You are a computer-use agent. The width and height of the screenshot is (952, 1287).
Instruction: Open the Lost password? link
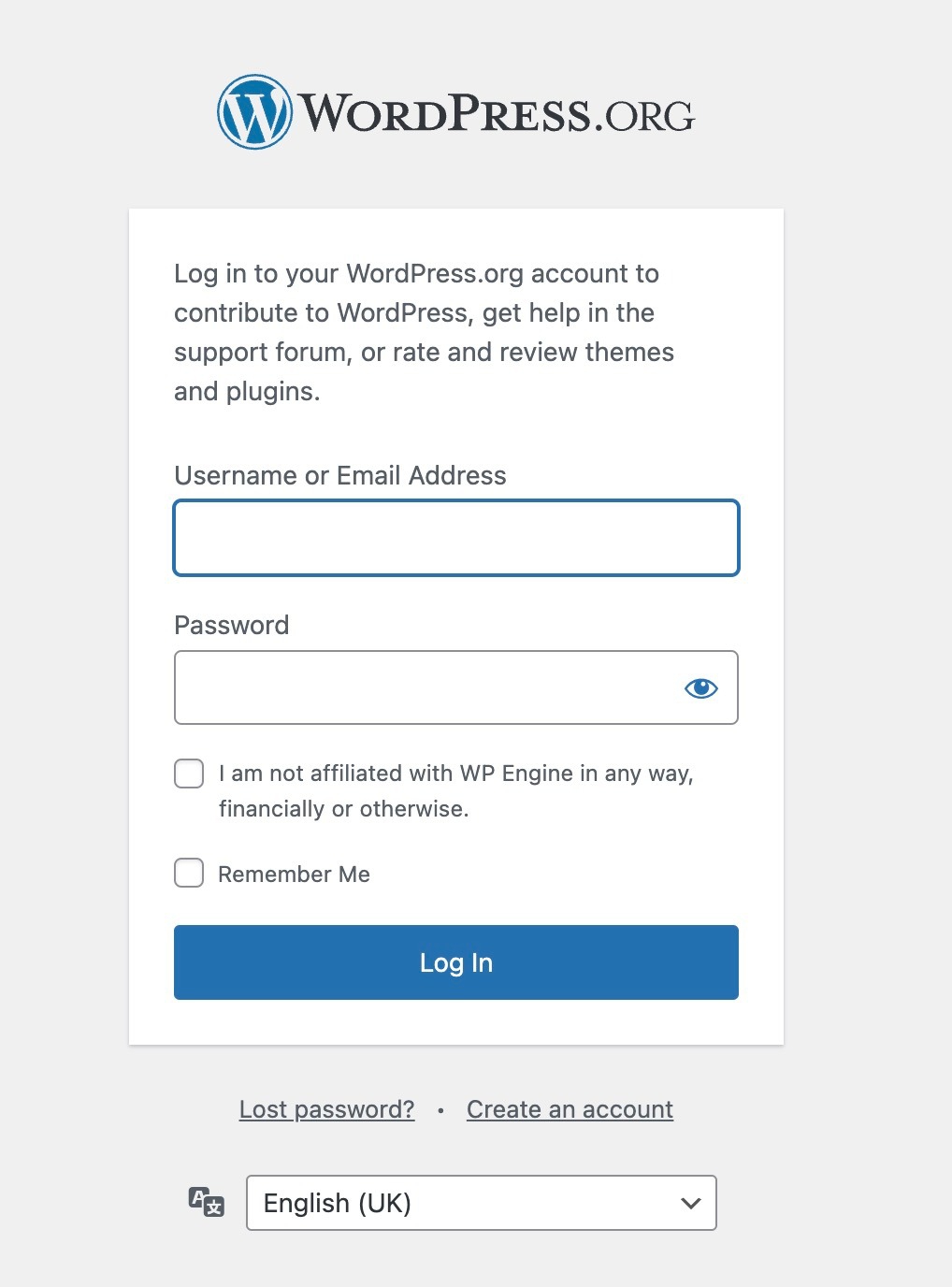[x=326, y=1109]
